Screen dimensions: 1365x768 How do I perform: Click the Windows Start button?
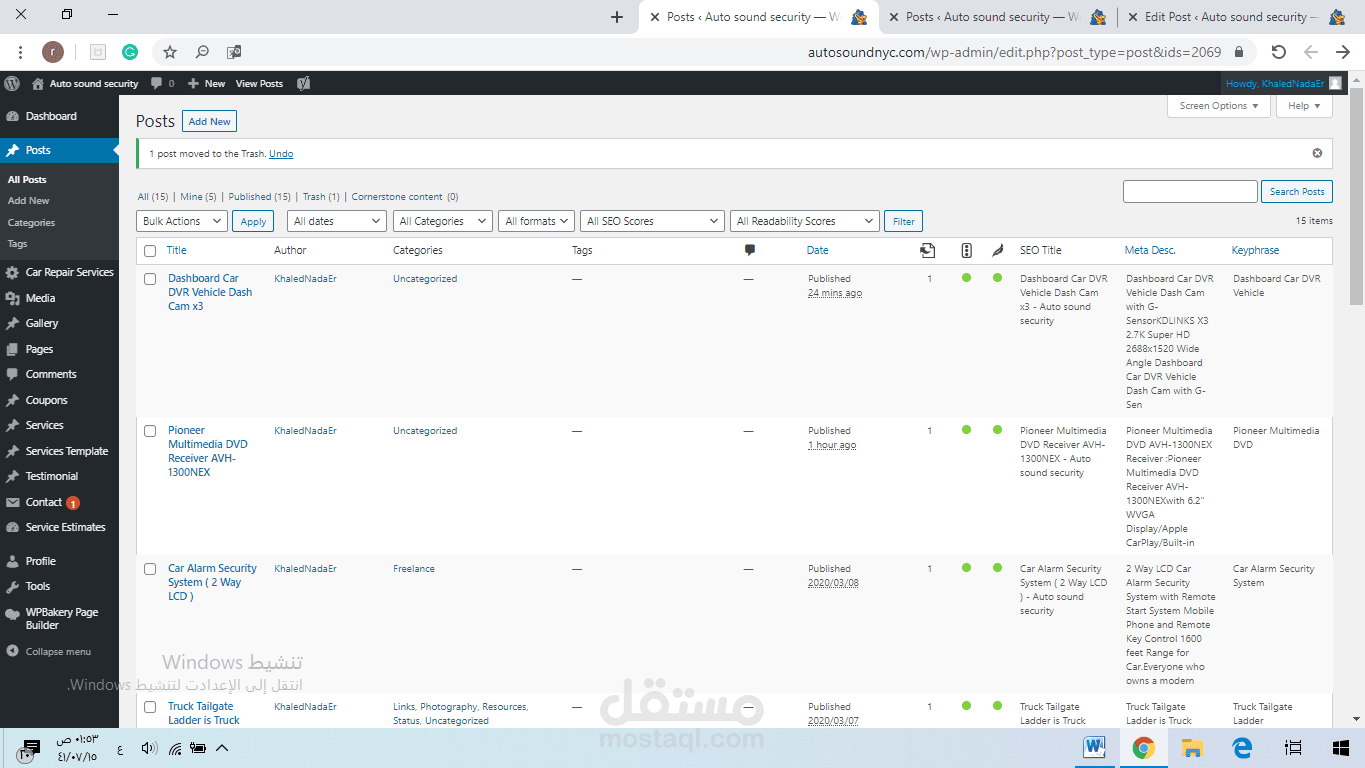(1341, 747)
